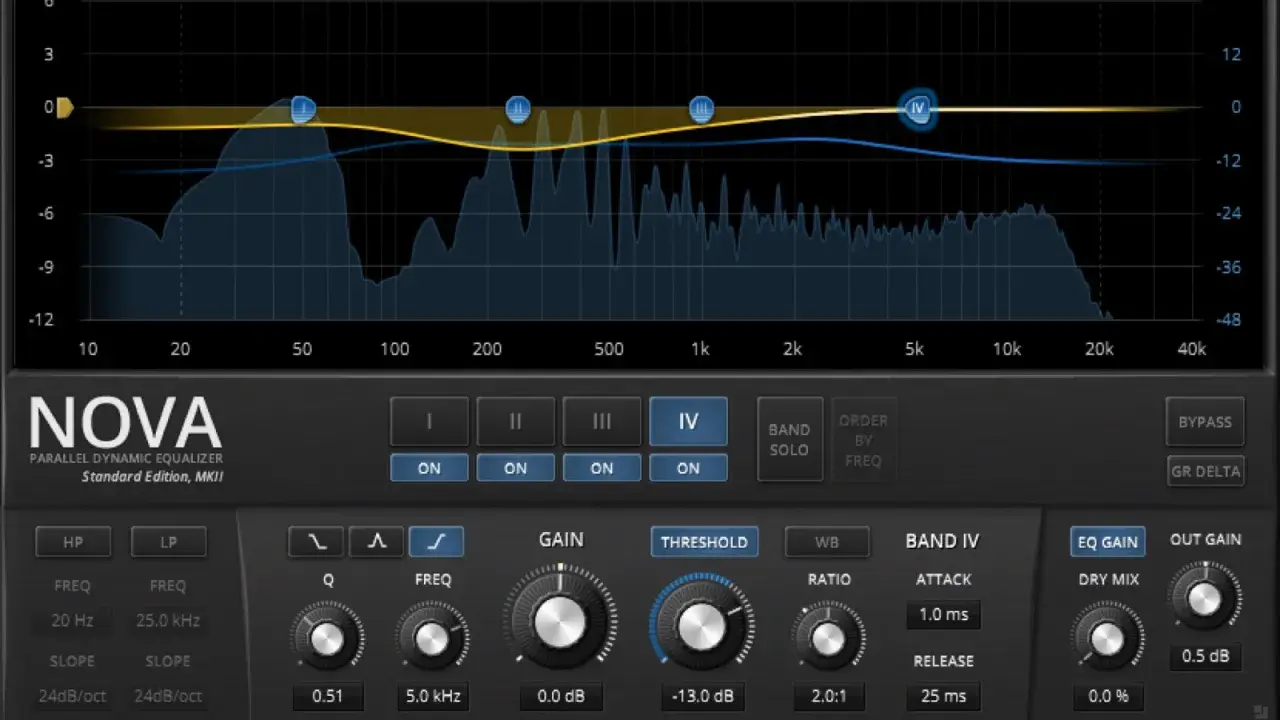Select band I button
The height and width of the screenshot is (720, 1280).
pos(429,421)
